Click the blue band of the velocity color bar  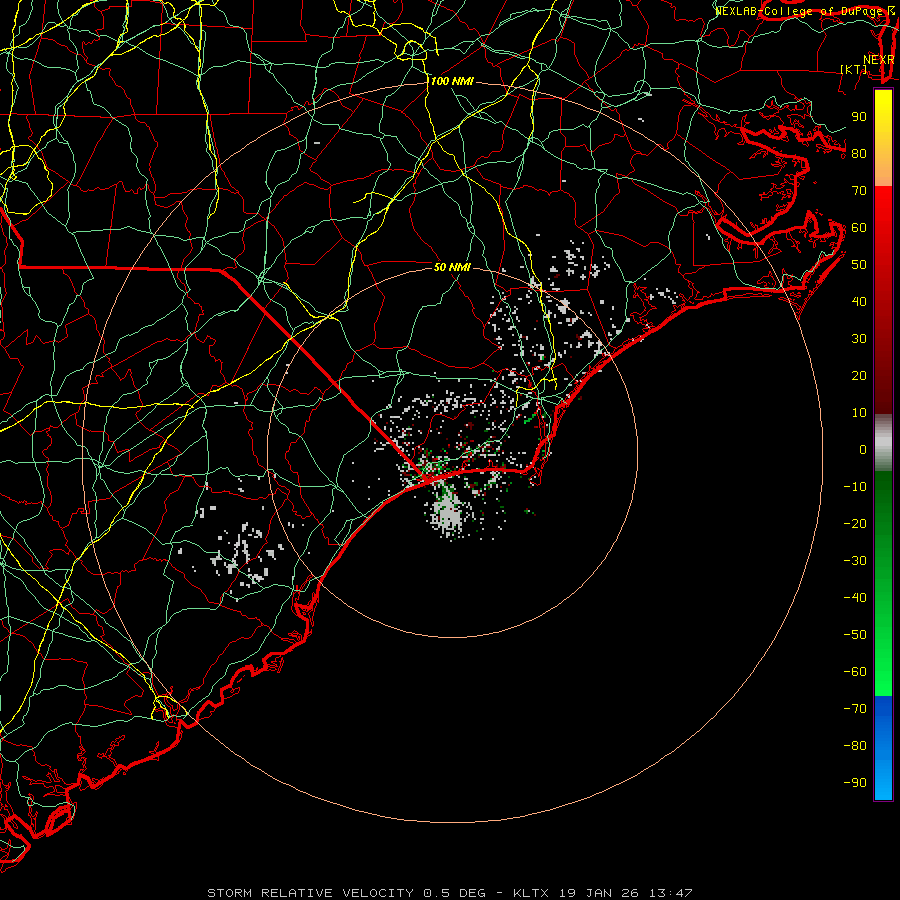click(883, 747)
